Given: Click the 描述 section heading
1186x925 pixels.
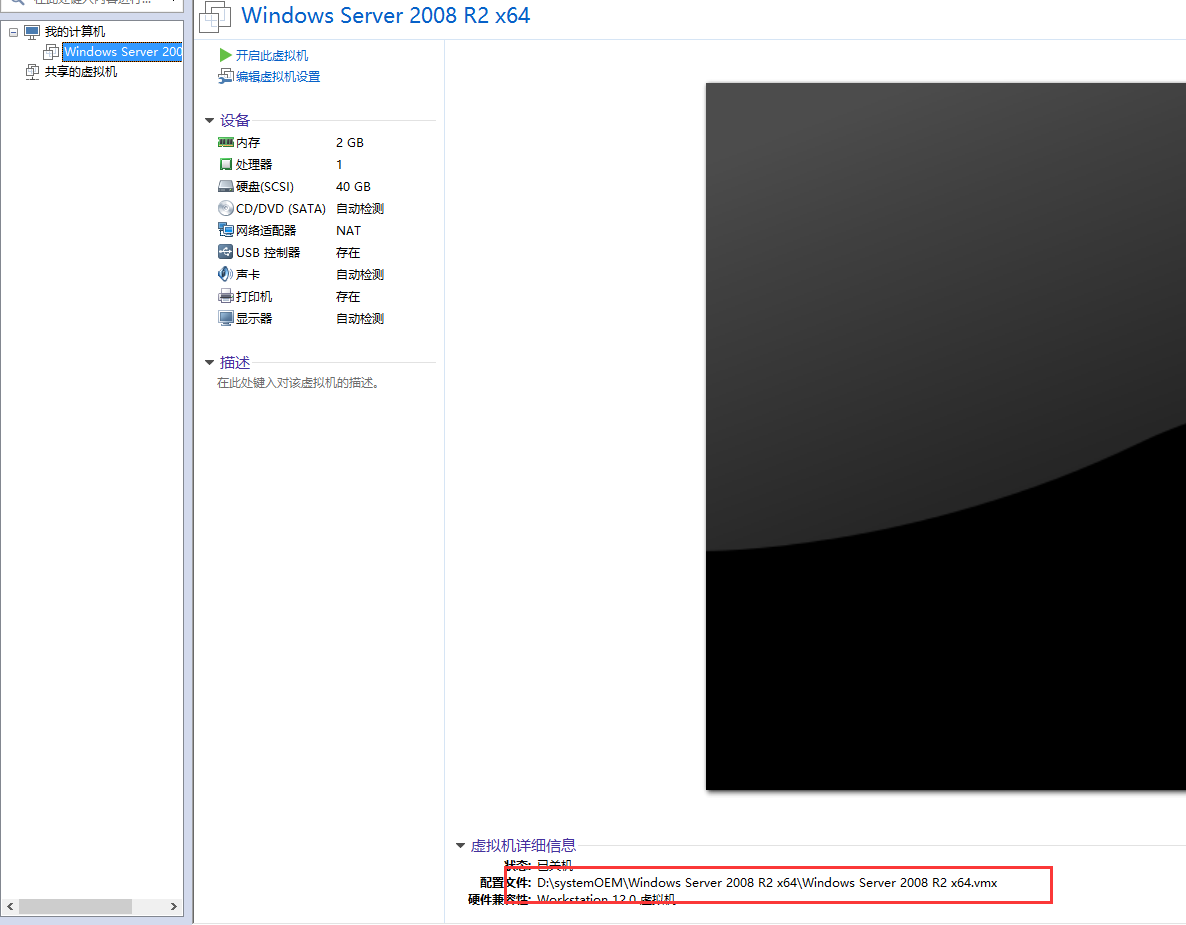Looking at the screenshot, I should click(x=234, y=363).
